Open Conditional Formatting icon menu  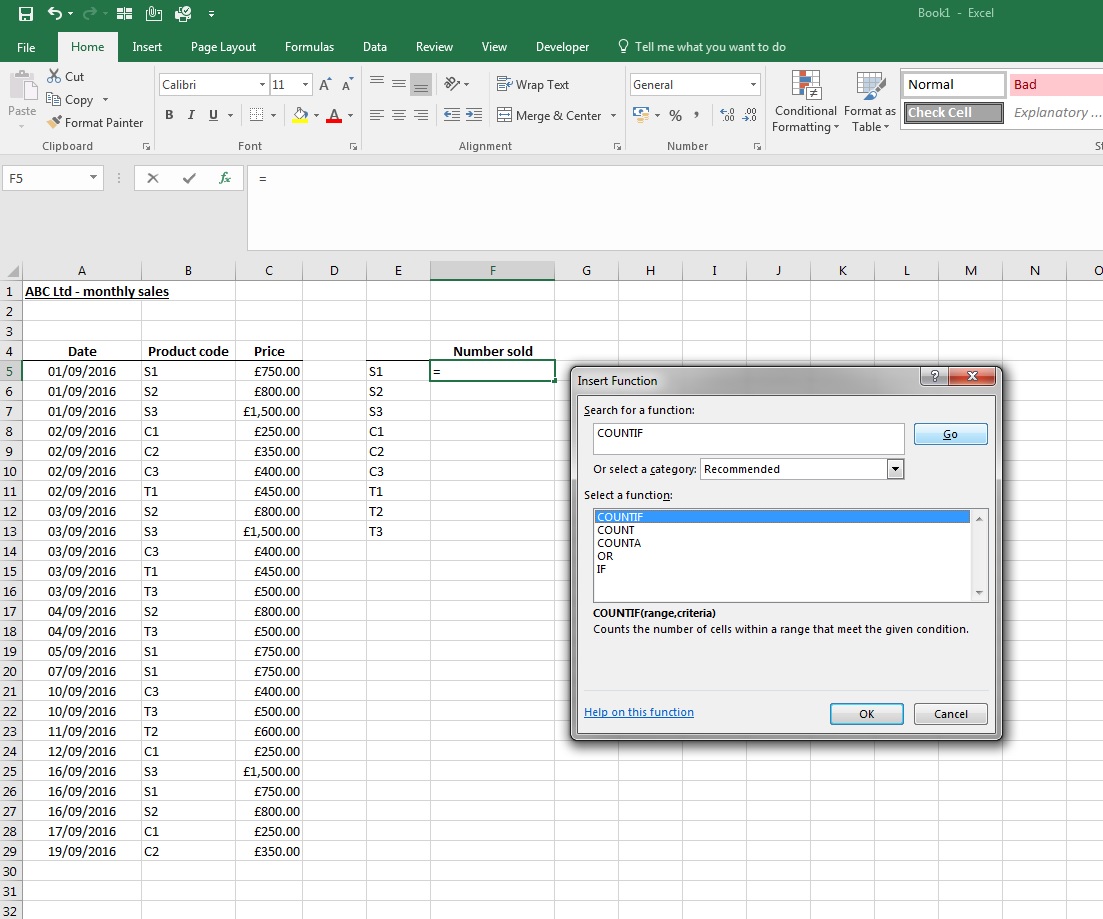click(x=805, y=102)
